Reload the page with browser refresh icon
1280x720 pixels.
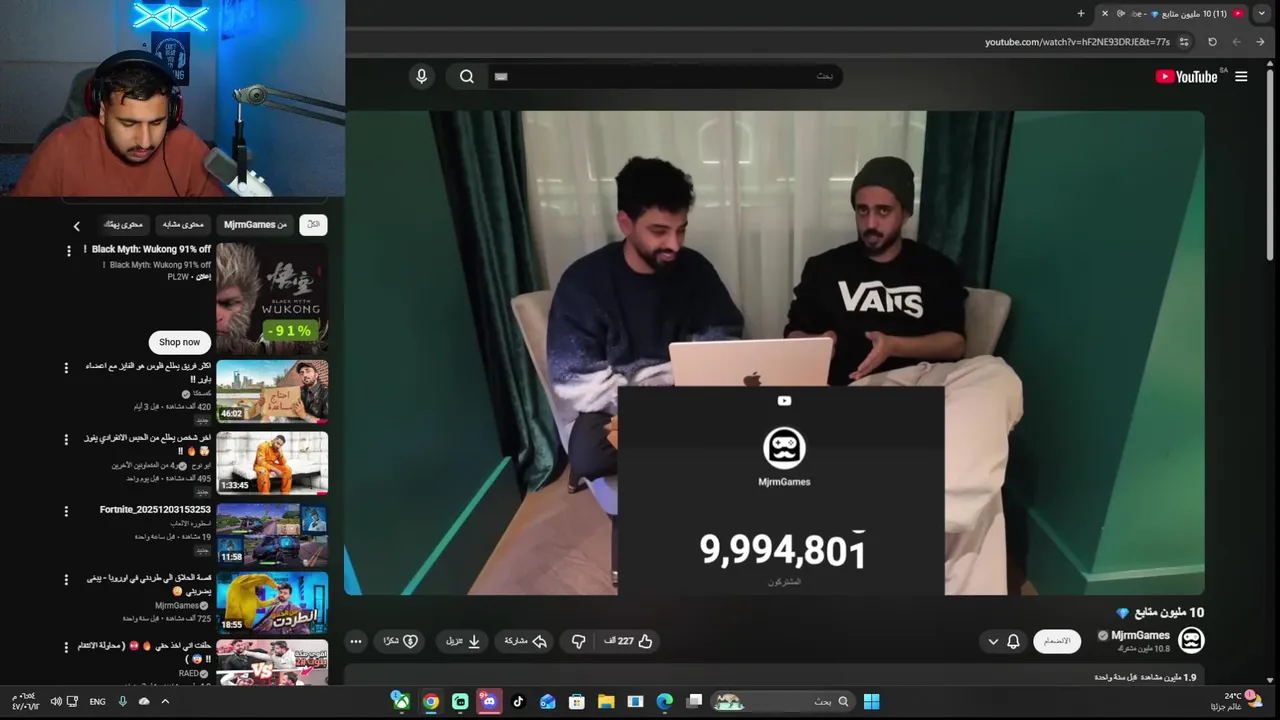(1212, 42)
